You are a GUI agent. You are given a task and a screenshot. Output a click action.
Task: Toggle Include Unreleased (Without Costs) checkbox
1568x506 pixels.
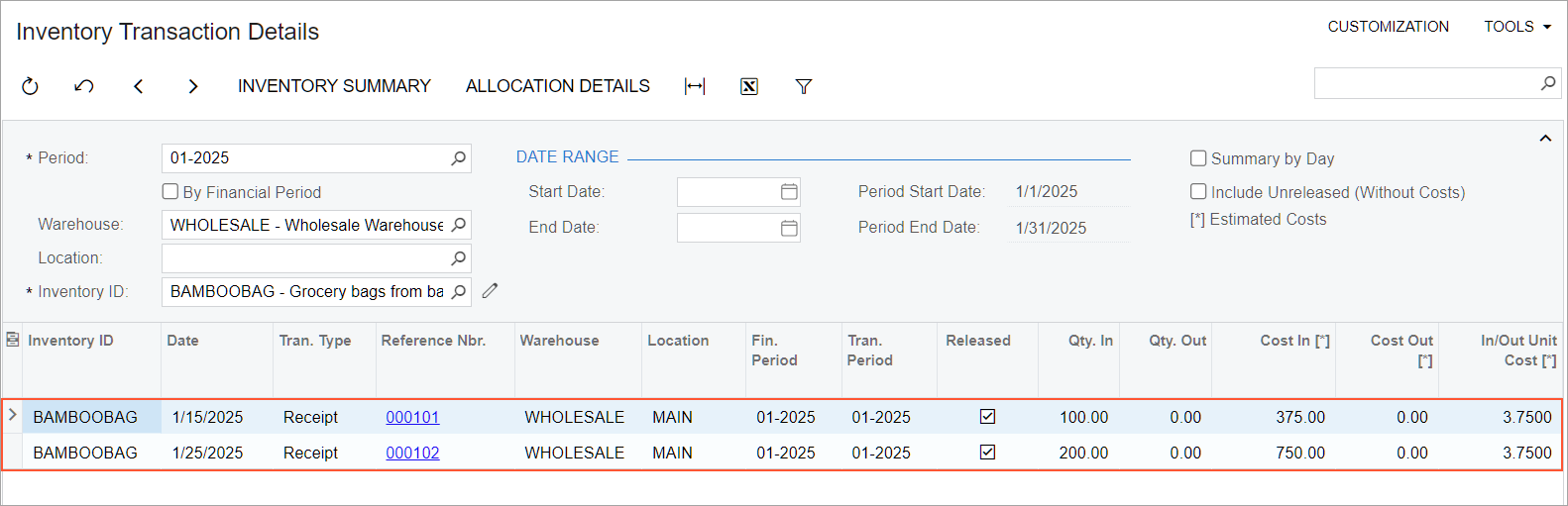[x=1198, y=192]
